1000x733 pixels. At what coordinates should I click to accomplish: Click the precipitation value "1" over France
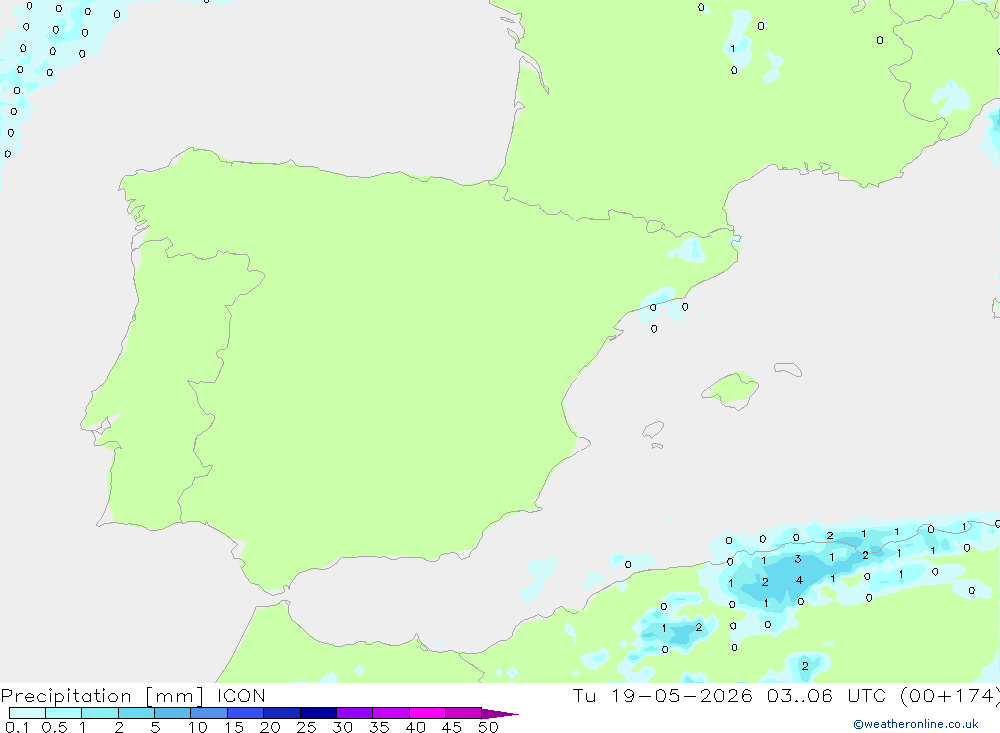[733, 48]
